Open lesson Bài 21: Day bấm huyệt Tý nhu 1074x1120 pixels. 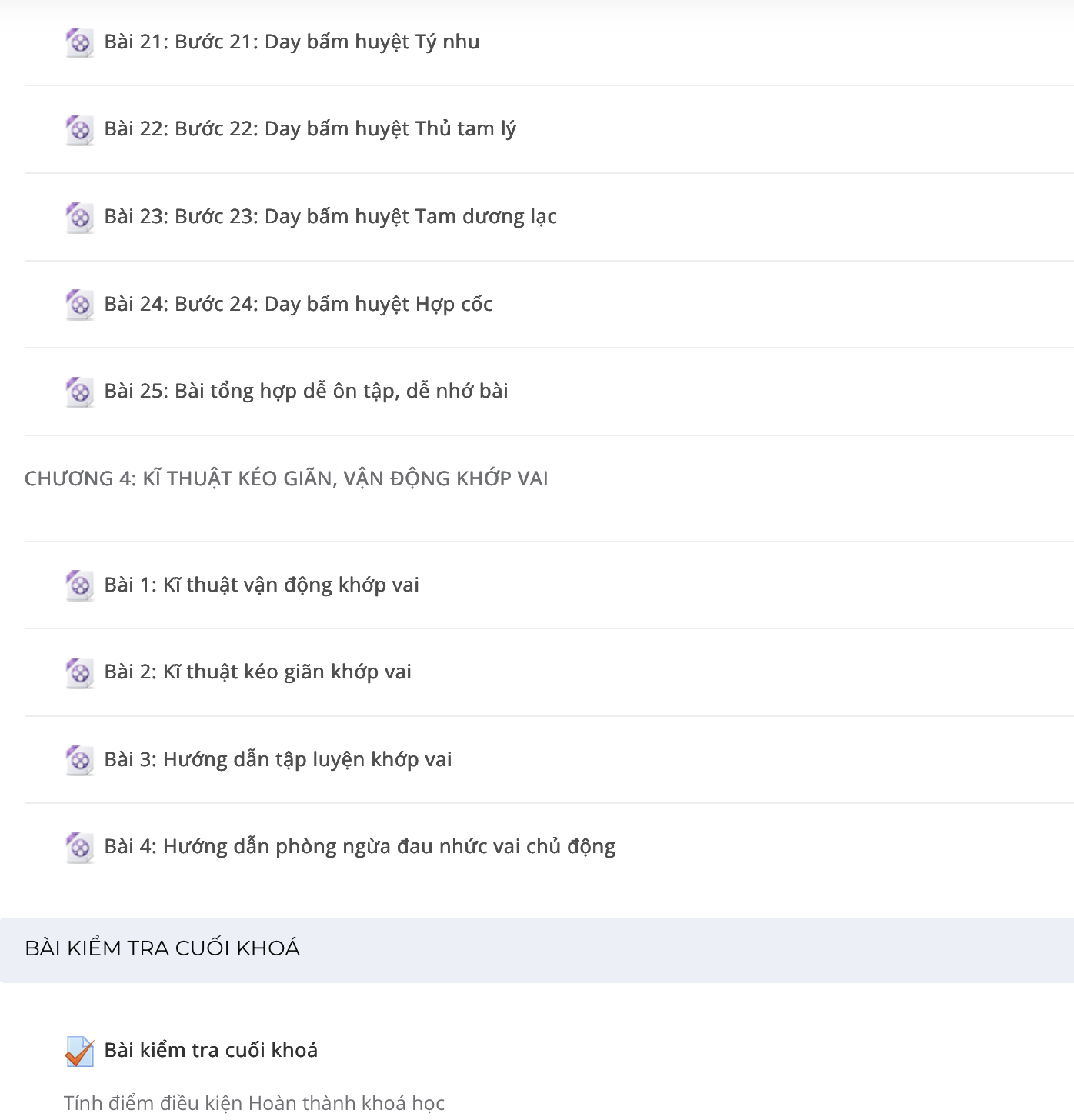pyautogui.click(x=292, y=42)
